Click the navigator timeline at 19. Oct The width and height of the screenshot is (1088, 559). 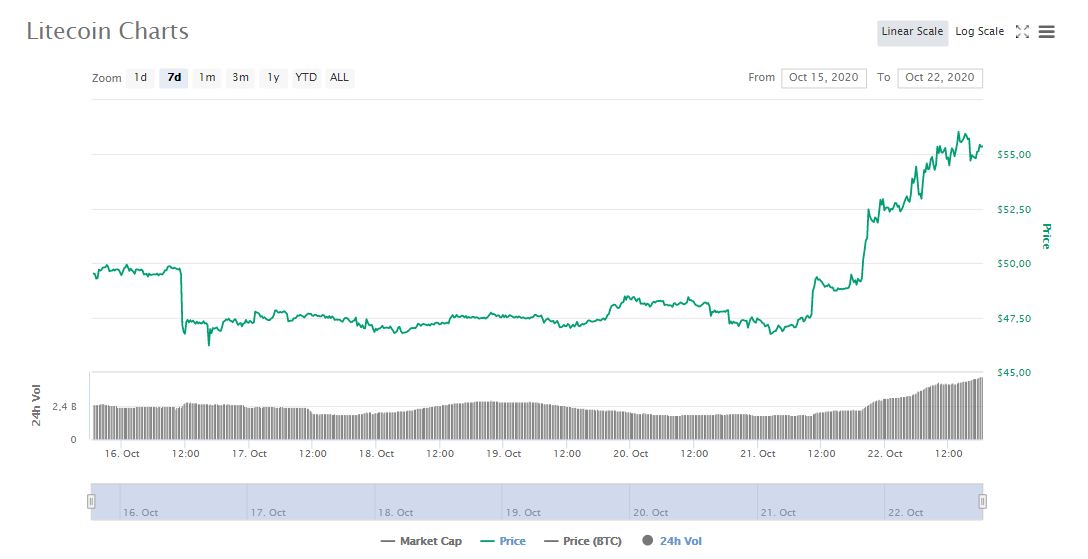pos(524,512)
